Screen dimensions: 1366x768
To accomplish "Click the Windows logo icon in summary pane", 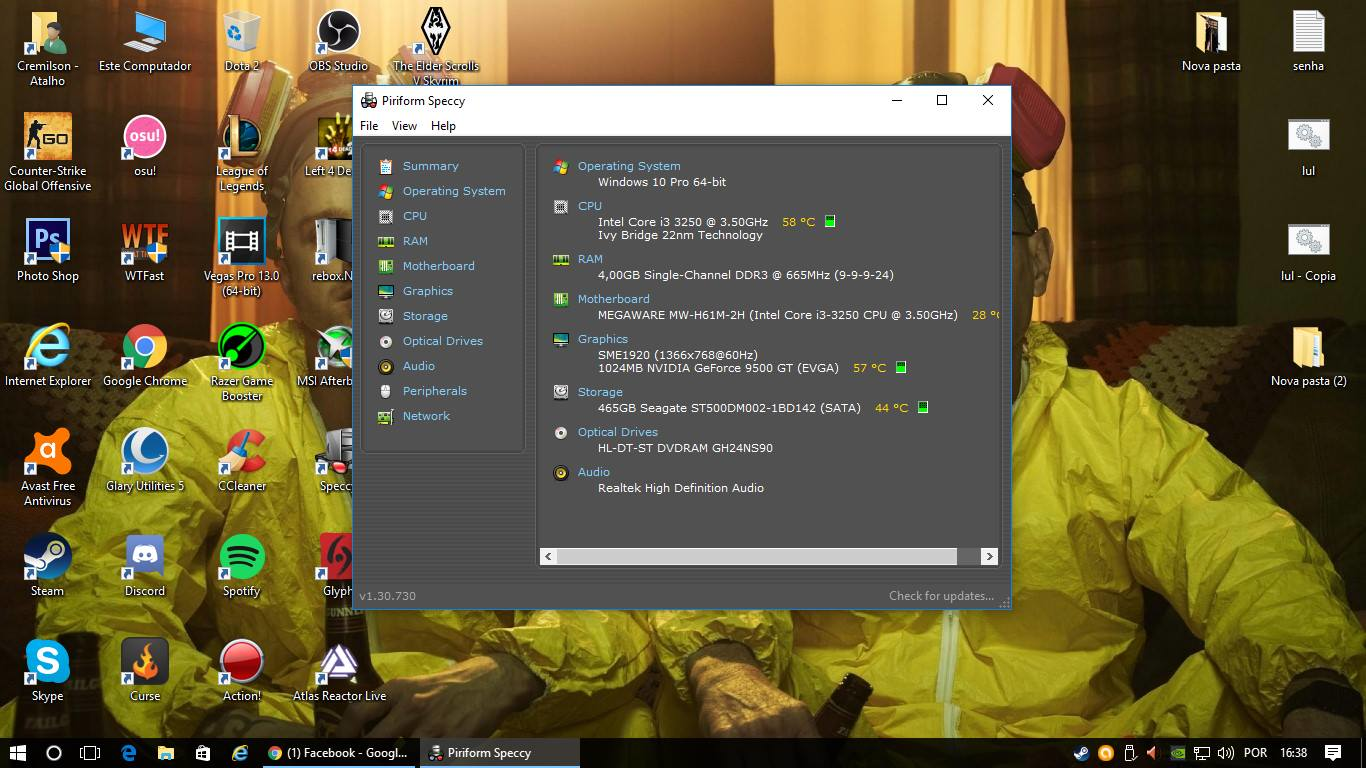I will coord(561,167).
